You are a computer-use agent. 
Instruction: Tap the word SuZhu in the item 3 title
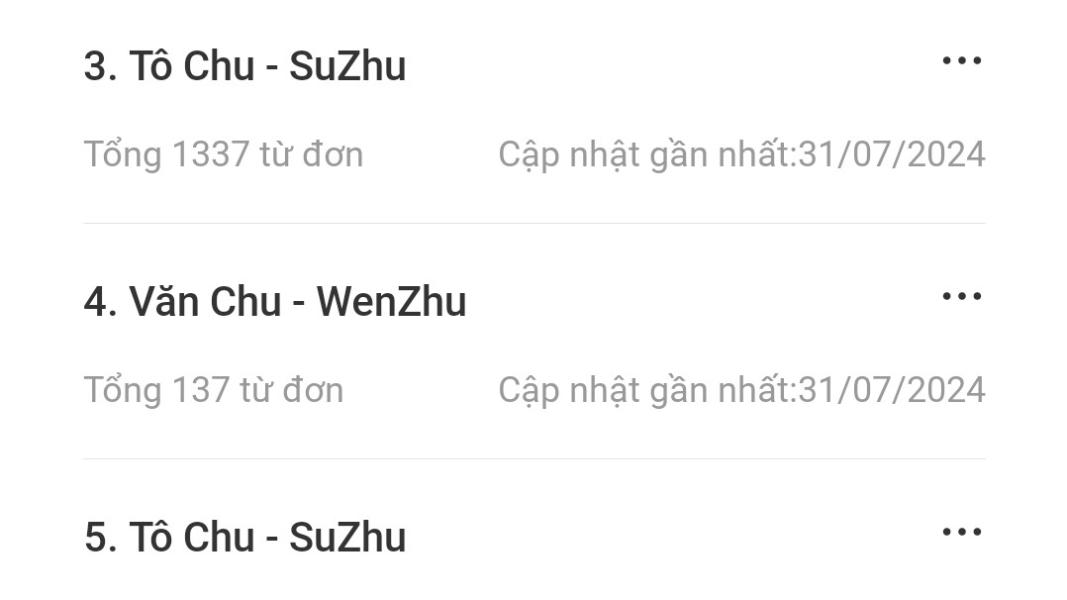348,66
